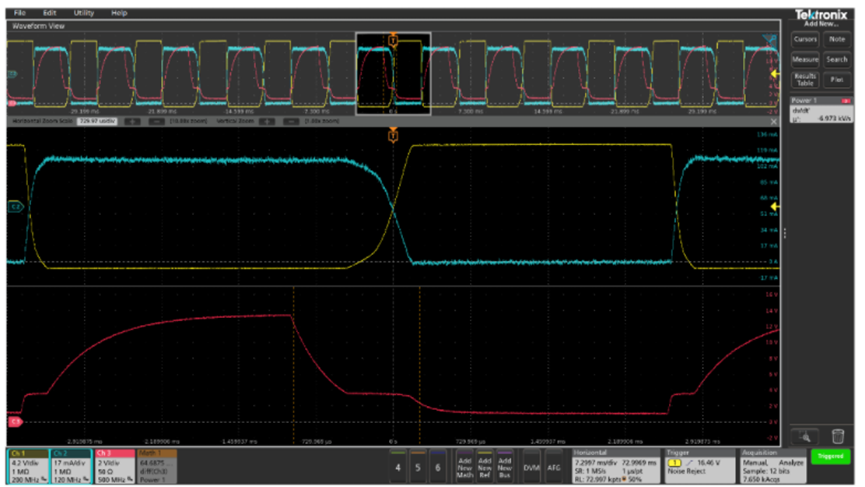This screenshot has width=865, height=487.
Task: Click the Horizontal Zoom Scale value field
Action: pos(97,121)
